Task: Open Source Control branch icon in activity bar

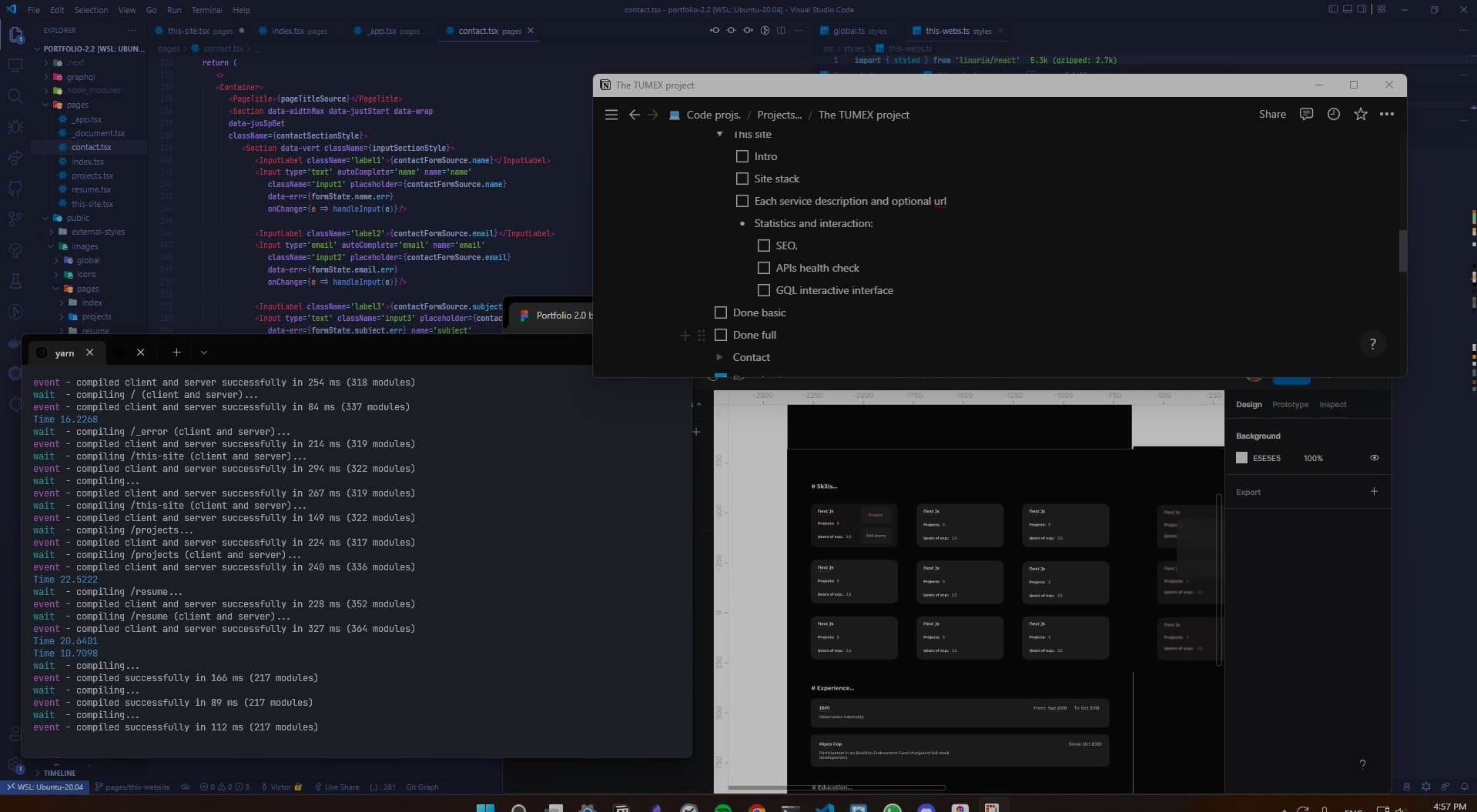Action: (15, 219)
